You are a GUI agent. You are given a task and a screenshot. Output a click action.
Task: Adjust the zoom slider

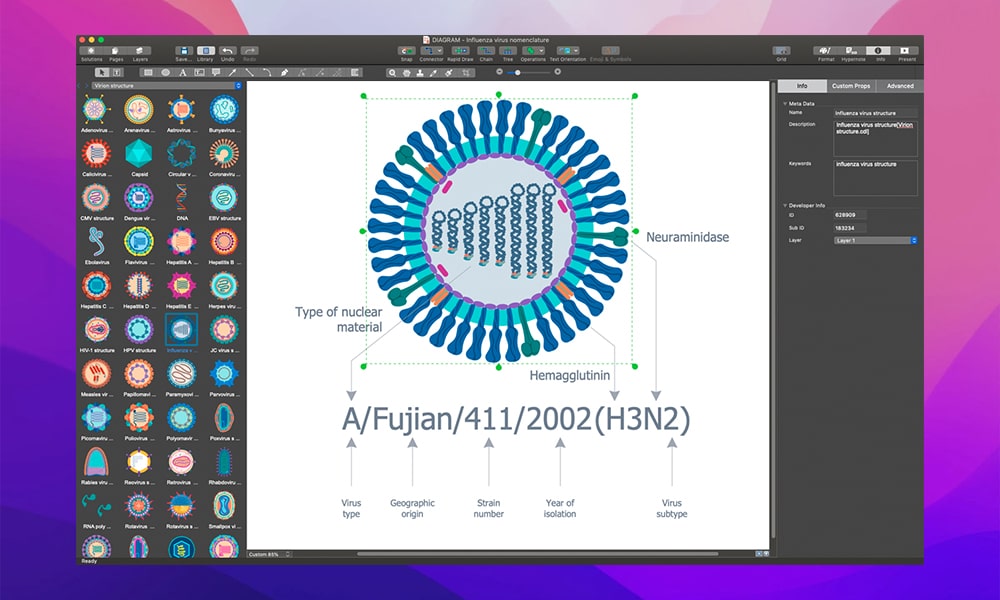tap(517, 73)
